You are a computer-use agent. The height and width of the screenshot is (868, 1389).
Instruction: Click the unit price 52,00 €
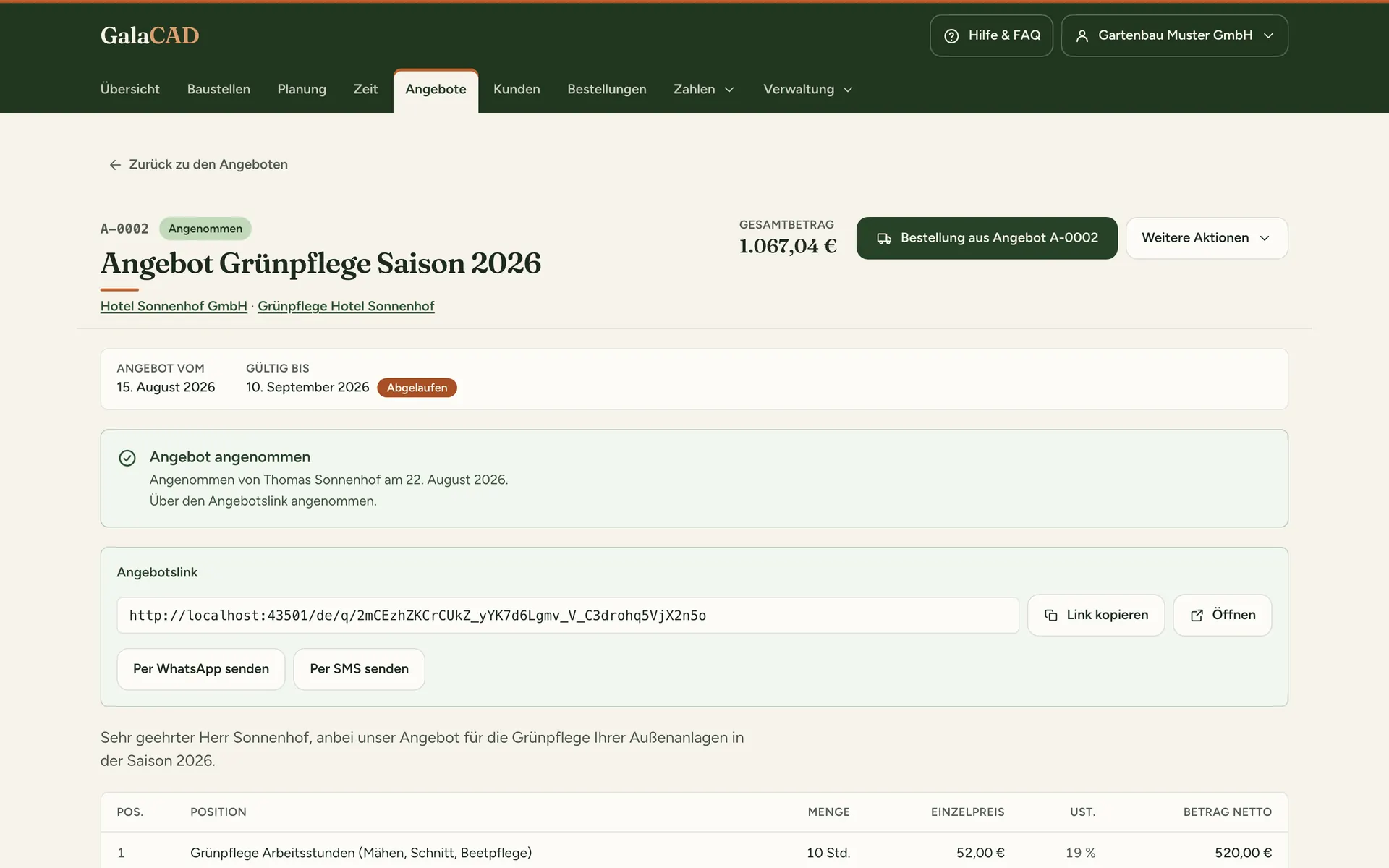980,853
